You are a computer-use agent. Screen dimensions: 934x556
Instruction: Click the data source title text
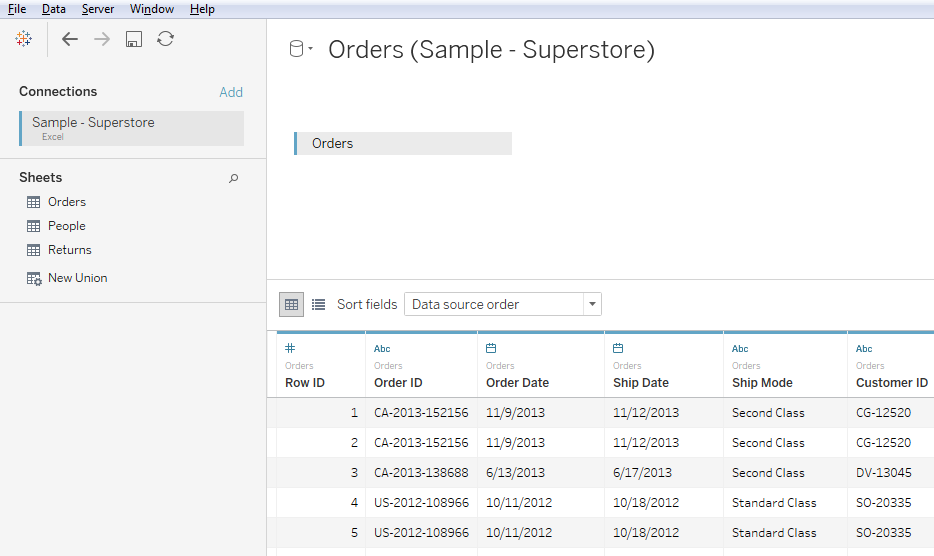(x=491, y=49)
